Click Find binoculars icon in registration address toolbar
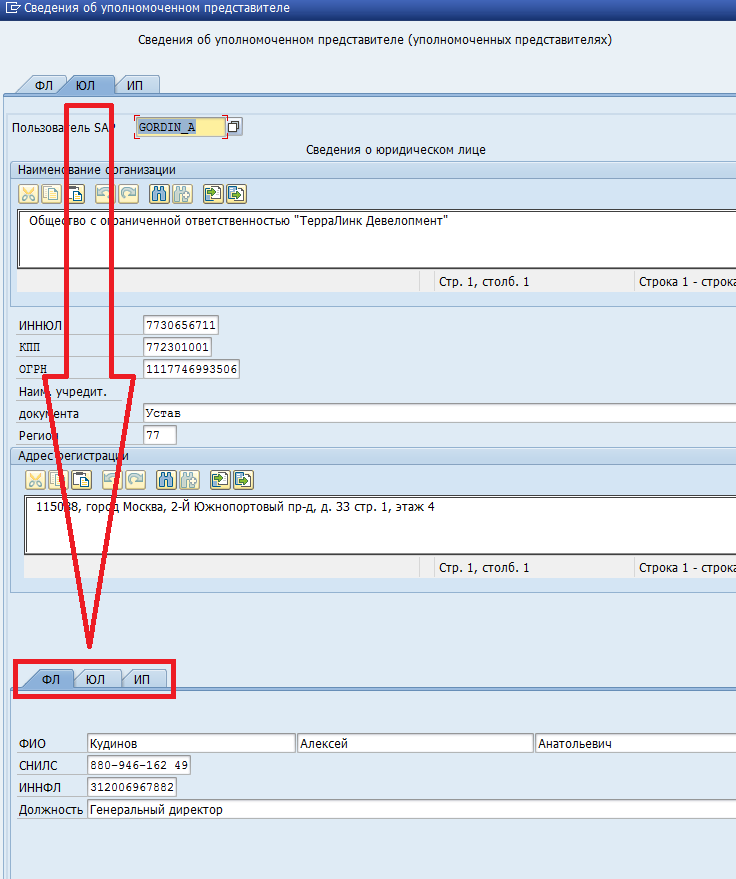This screenshot has height=879, width=736. tap(166, 479)
